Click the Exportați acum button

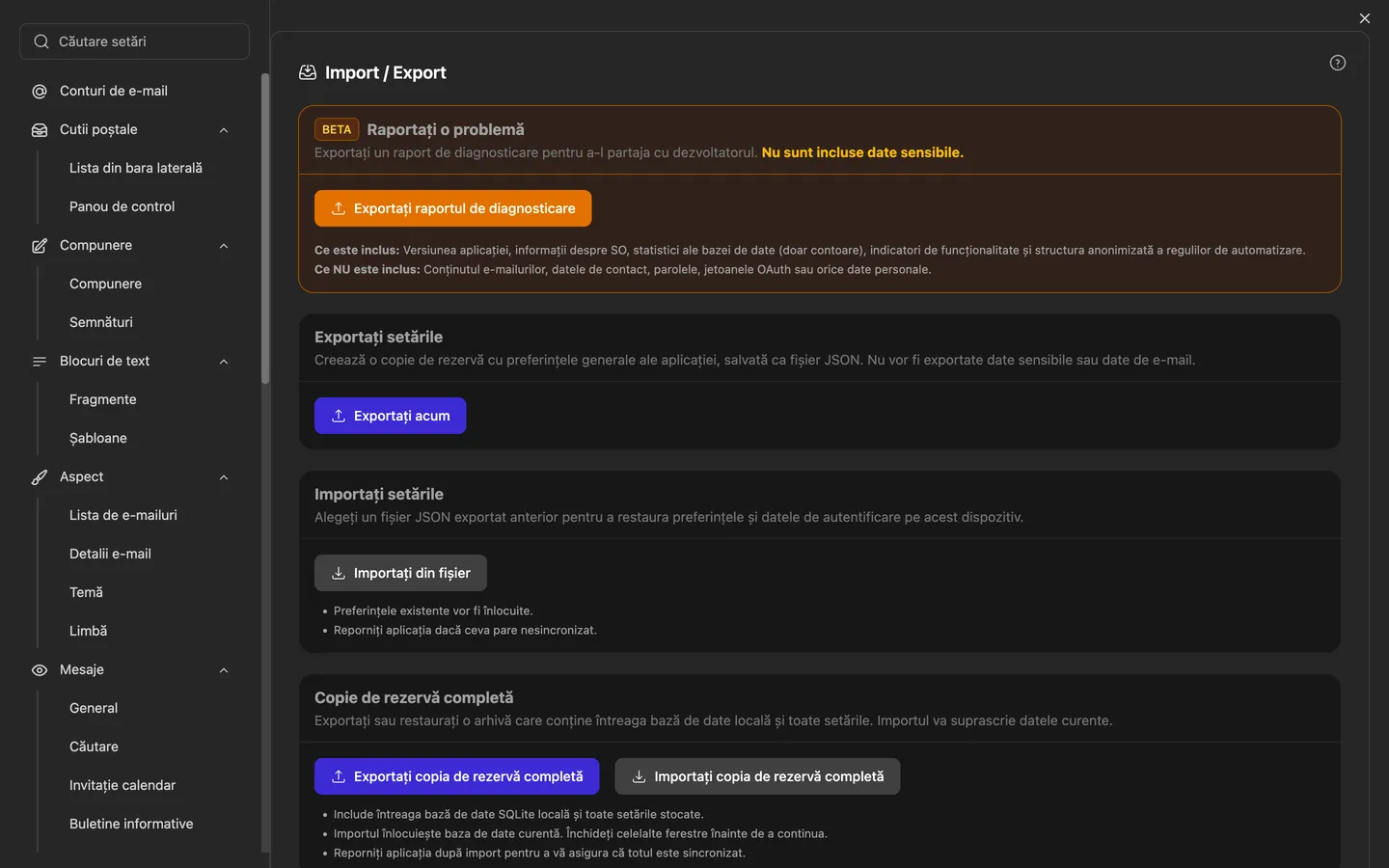pos(390,416)
